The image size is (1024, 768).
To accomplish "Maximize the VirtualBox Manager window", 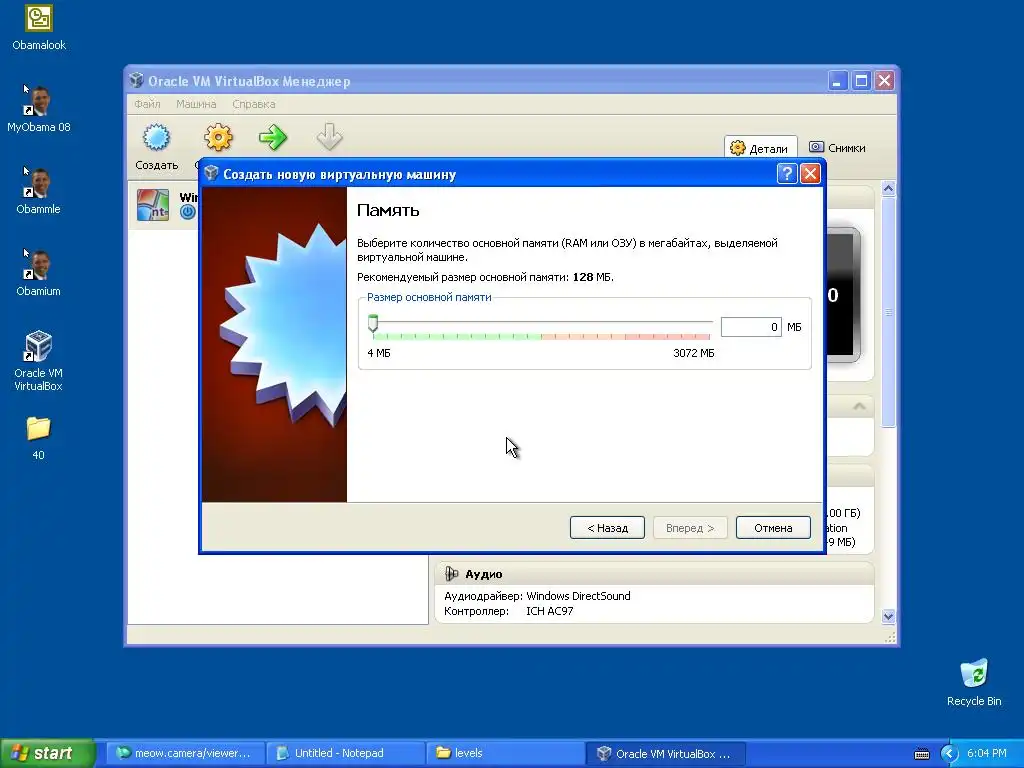I will coord(861,81).
